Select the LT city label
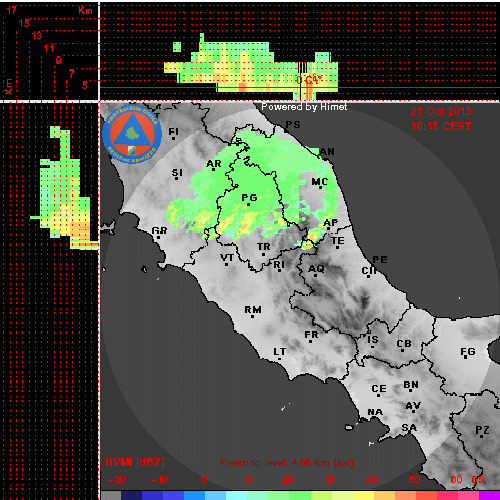 point(280,352)
